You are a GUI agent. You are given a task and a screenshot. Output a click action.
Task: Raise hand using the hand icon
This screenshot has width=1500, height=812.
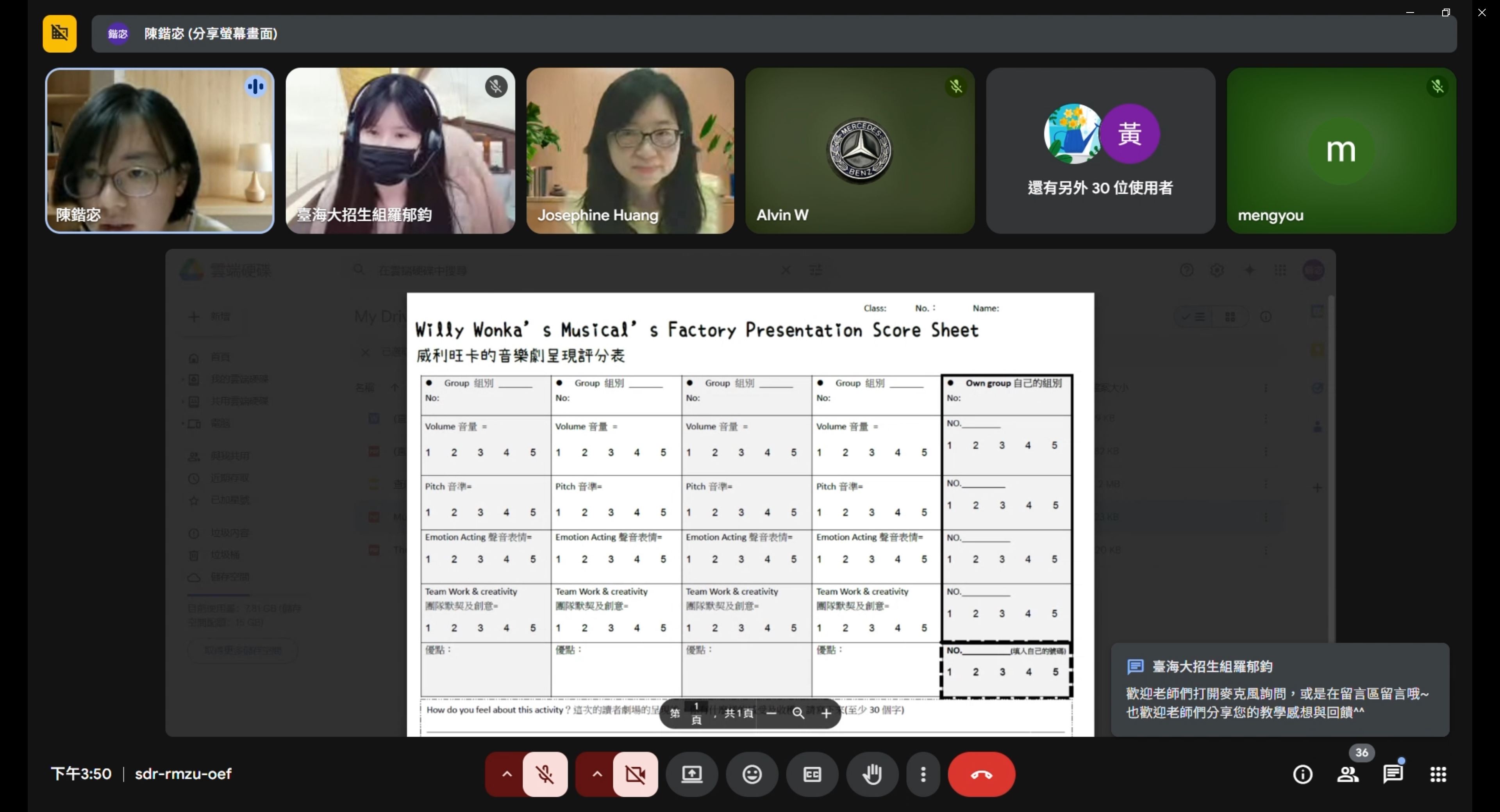click(x=872, y=774)
